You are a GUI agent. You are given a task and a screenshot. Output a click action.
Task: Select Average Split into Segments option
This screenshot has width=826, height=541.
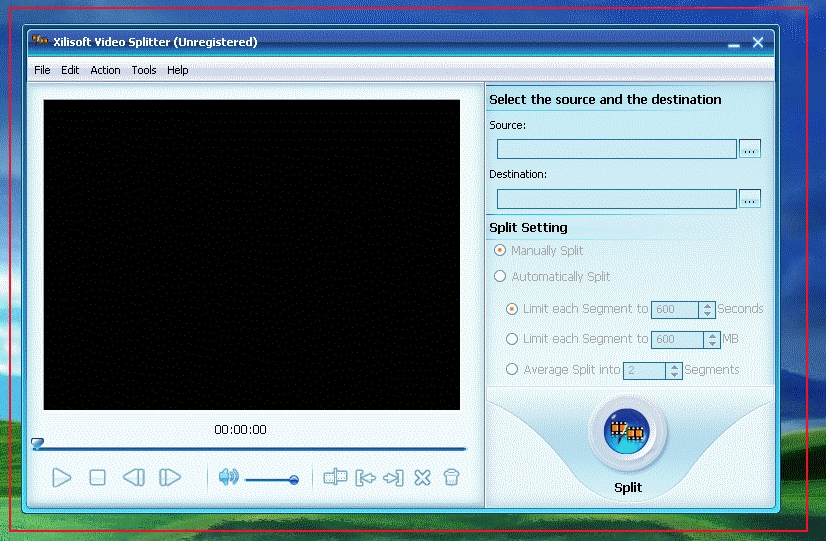point(512,369)
